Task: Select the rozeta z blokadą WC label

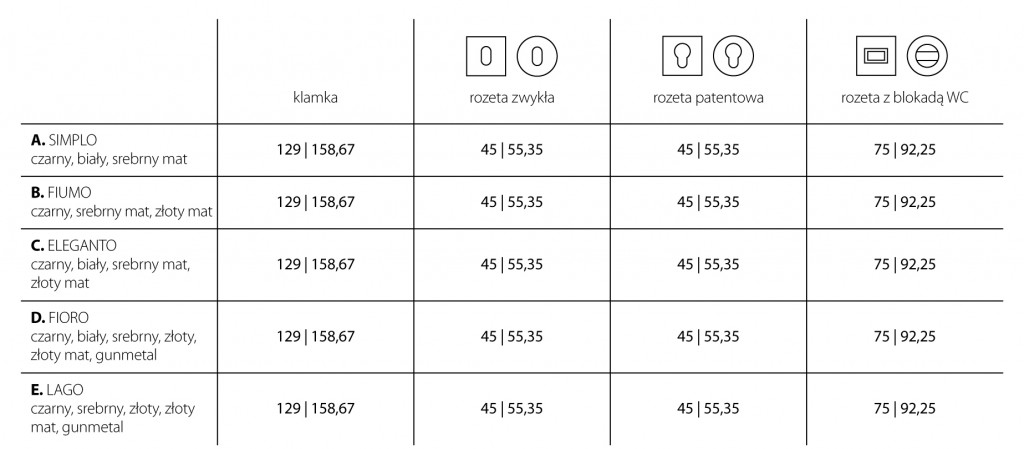Action: [x=904, y=99]
